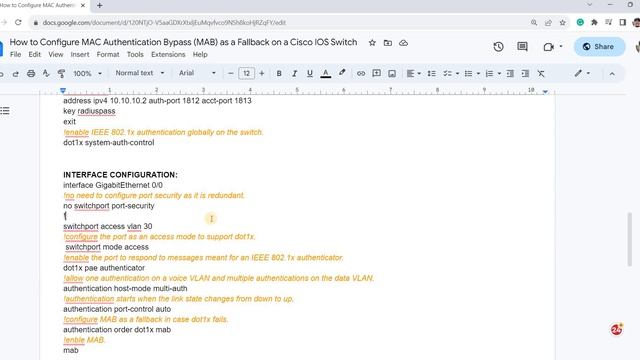The width and height of the screenshot is (640, 360).
Task: Open the text color picker
Action: point(326,73)
